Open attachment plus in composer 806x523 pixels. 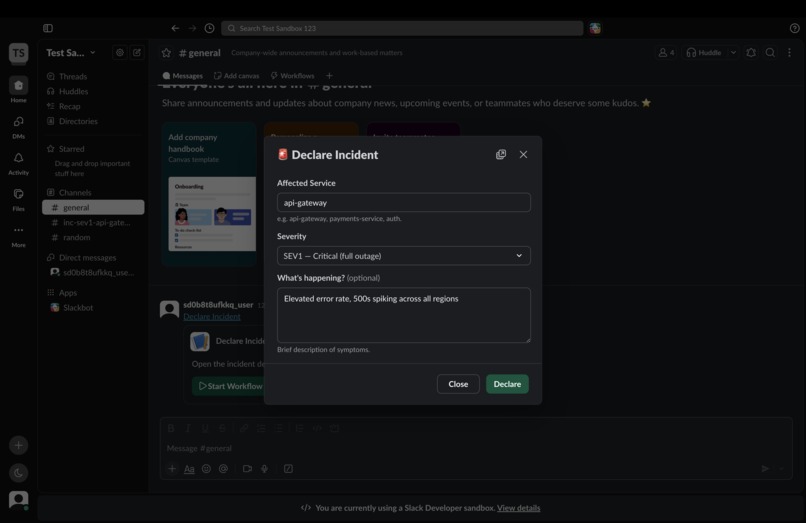pos(172,468)
